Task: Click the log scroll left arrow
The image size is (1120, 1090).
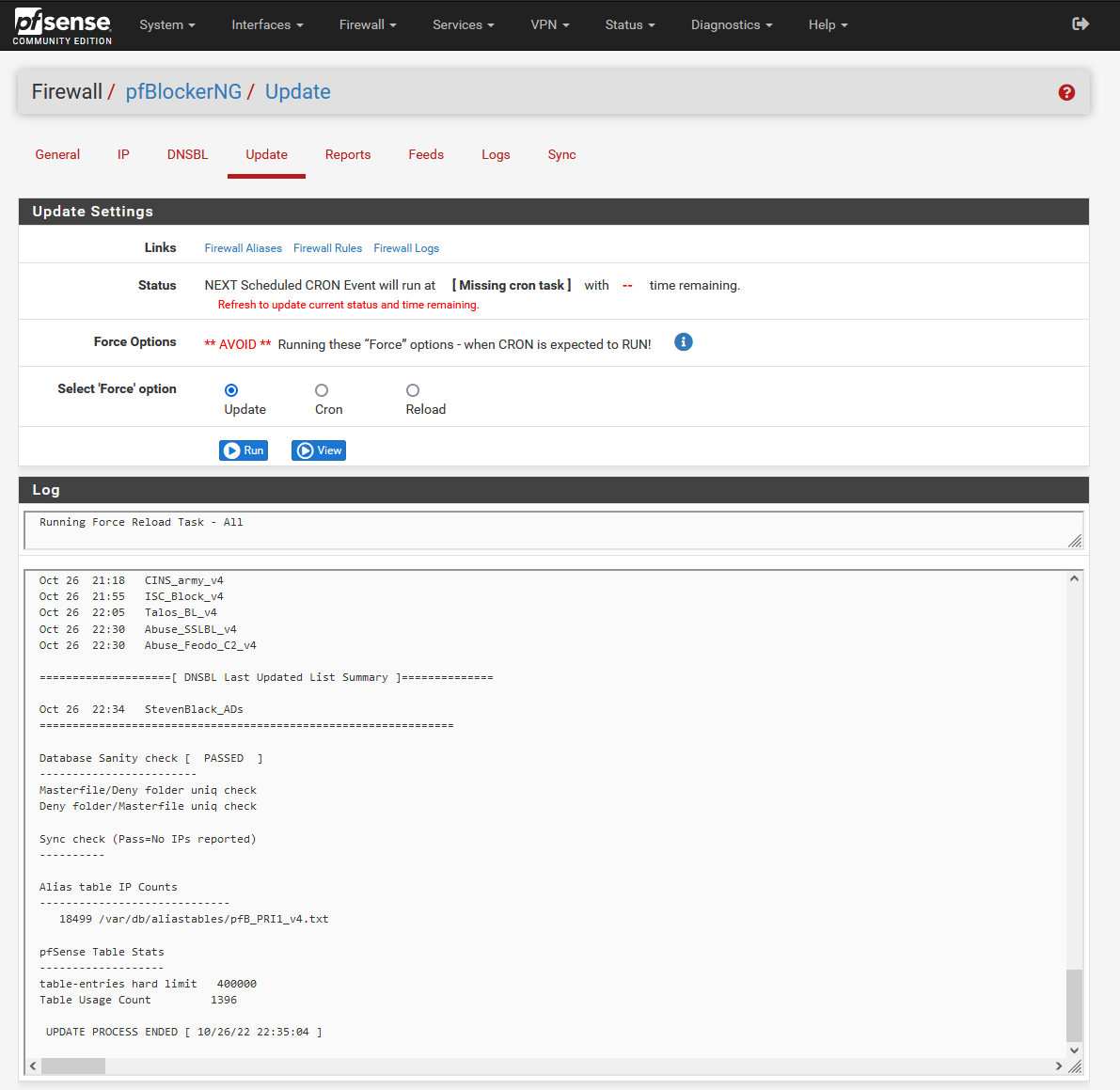Action: tap(33, 1066)
